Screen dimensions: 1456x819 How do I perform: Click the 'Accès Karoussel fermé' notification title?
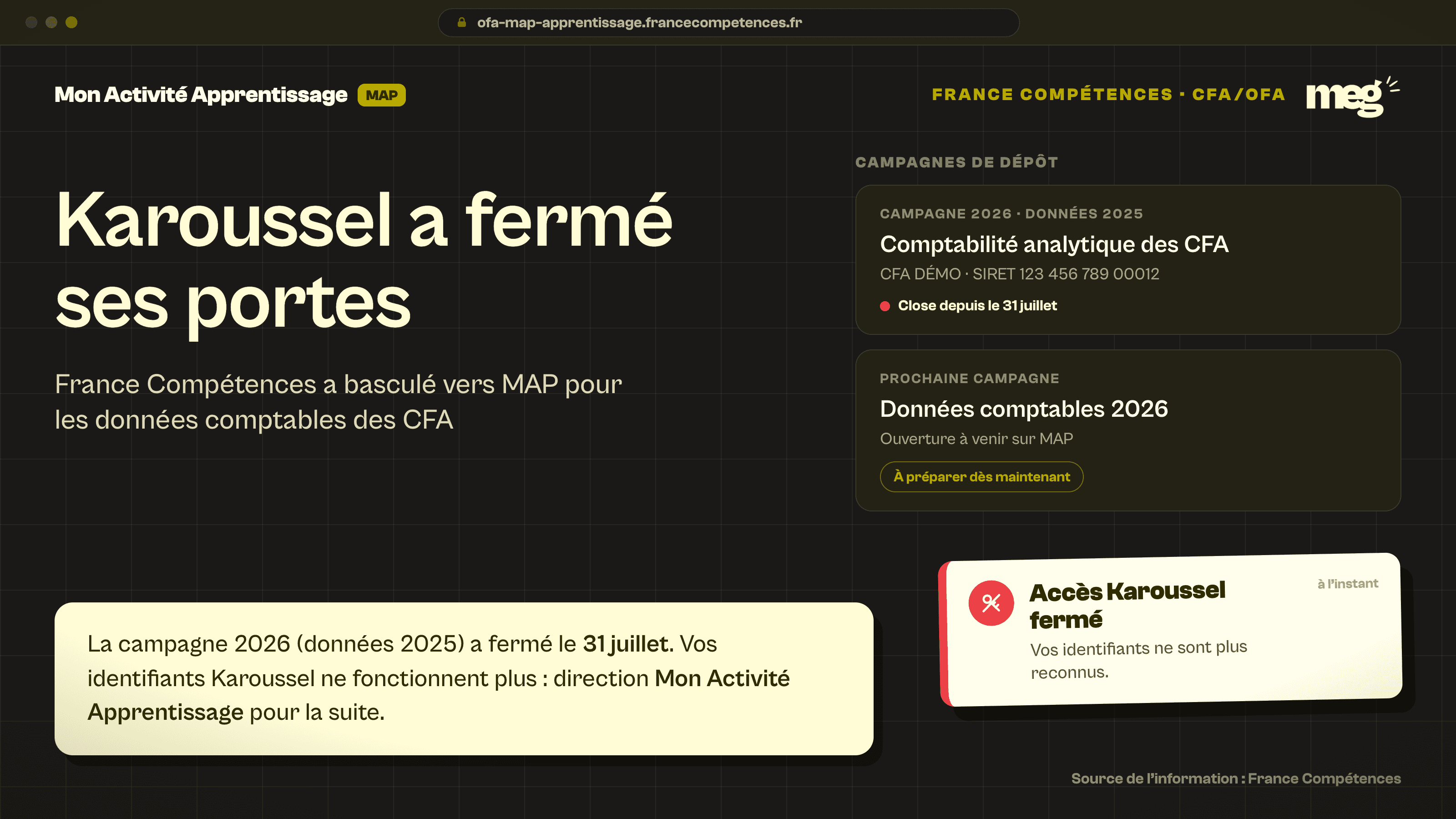tap(1127, 605)
